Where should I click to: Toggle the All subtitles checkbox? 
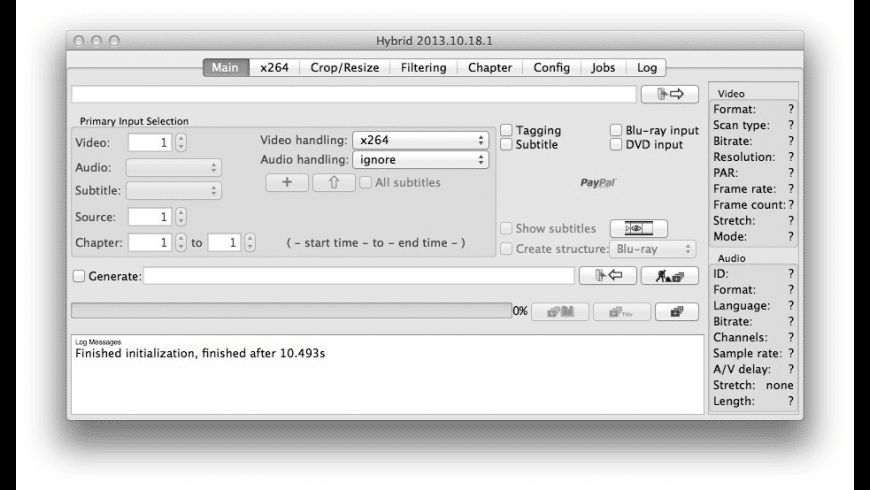[x=365, y=182]
